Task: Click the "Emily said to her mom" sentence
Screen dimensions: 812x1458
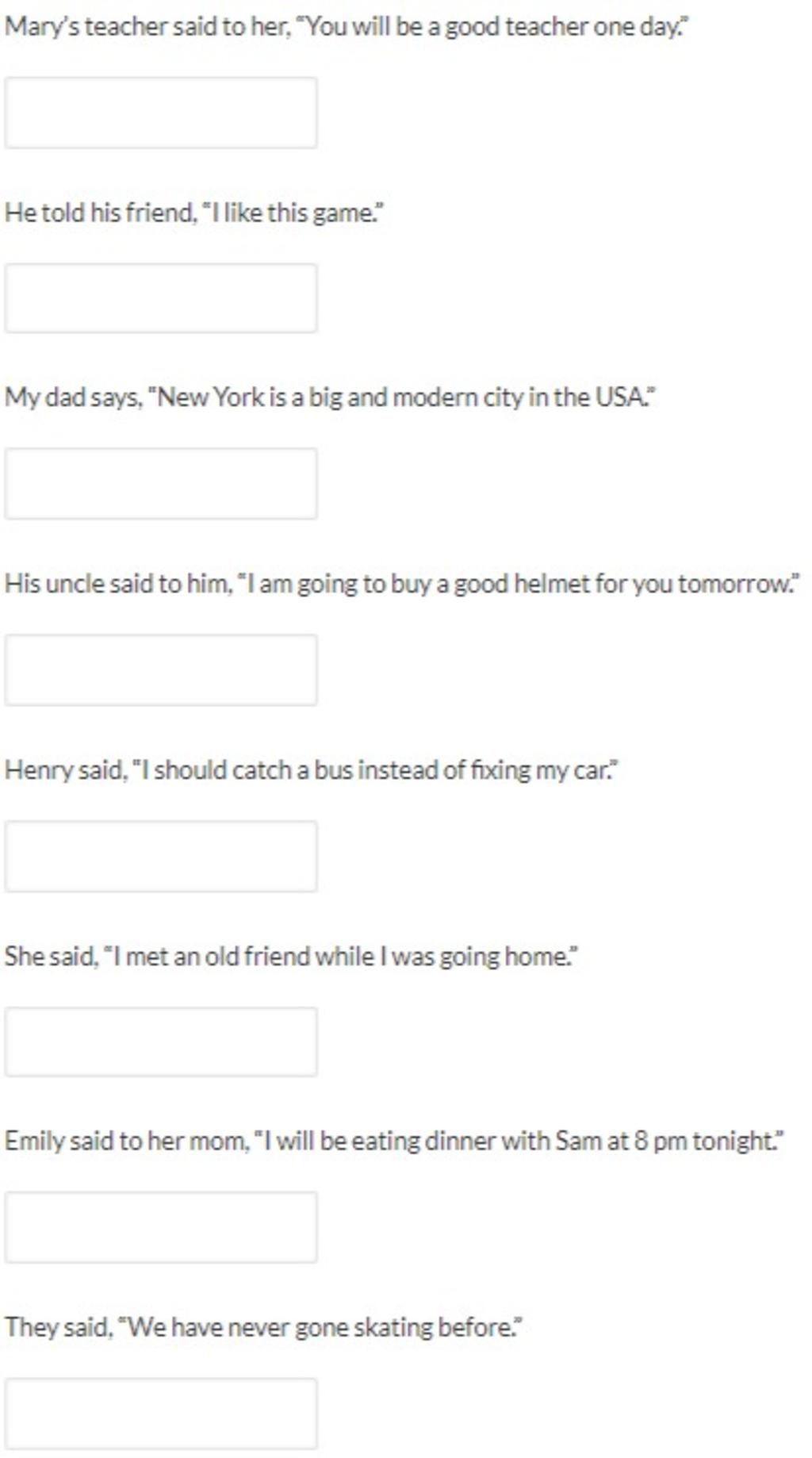Action: (395, 1142)
